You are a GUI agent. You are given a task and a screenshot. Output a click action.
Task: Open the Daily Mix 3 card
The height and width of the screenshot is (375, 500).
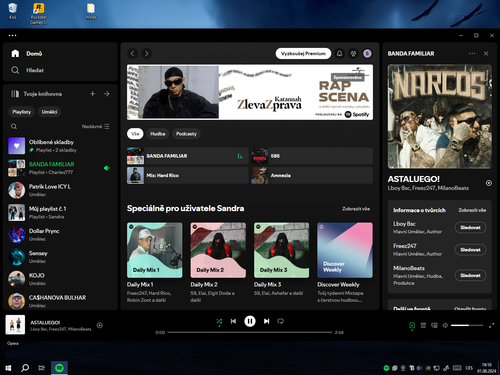pyautogui.click(x=282, y=263)
